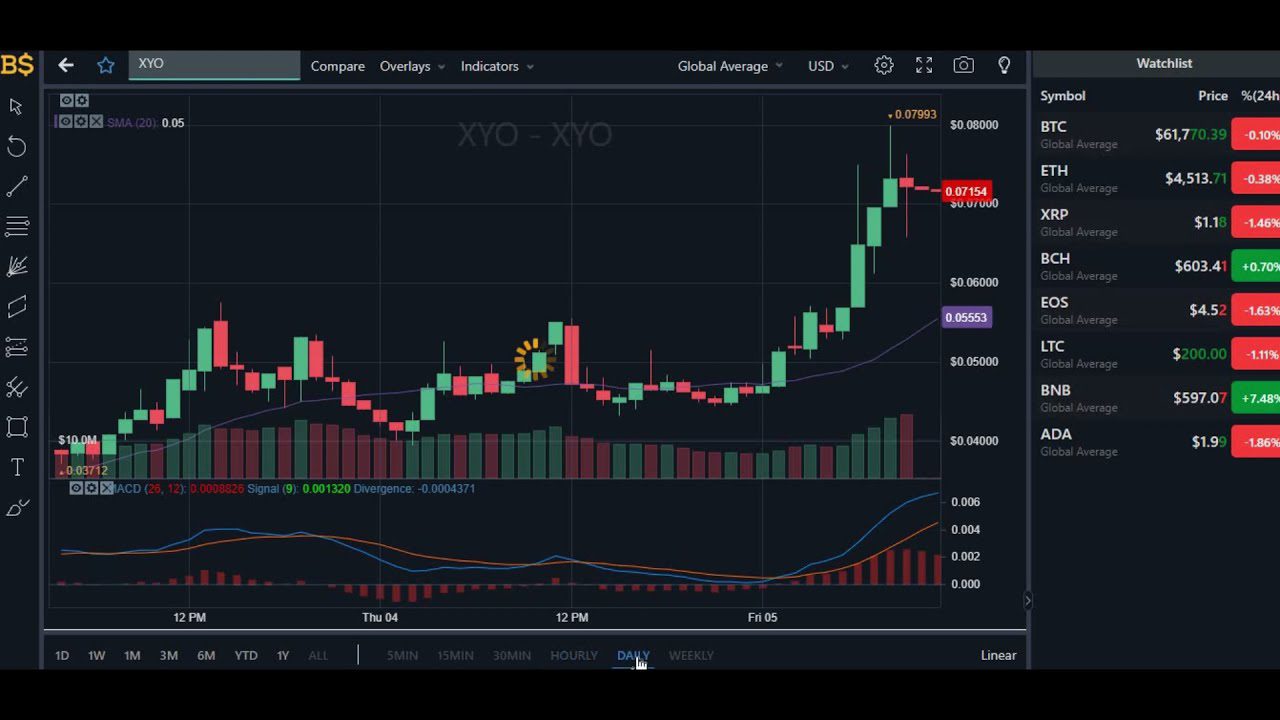The image size is (1280, 720).
Task: Click the Compare button
Action: (337, 66)
